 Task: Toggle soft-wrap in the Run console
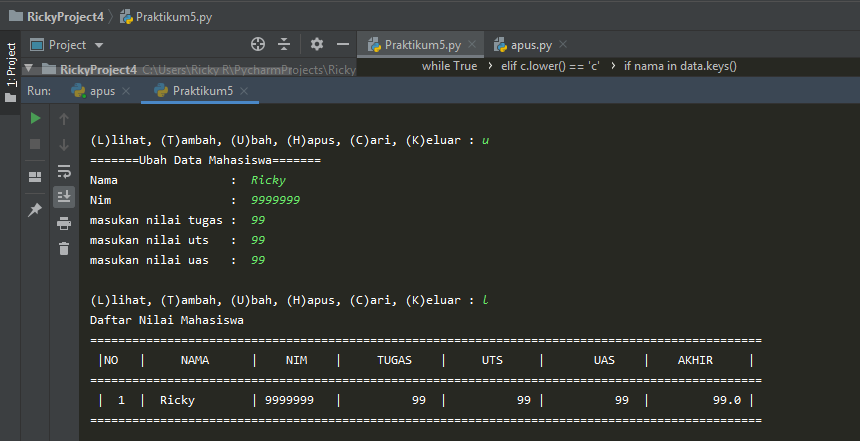click(x=64, y=171)
